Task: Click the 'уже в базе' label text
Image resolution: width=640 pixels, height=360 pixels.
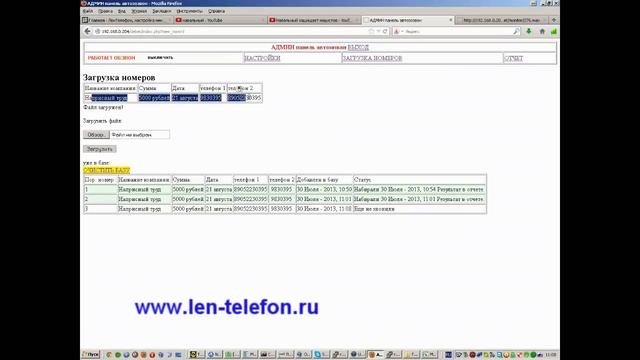Action: click(96, 163)
